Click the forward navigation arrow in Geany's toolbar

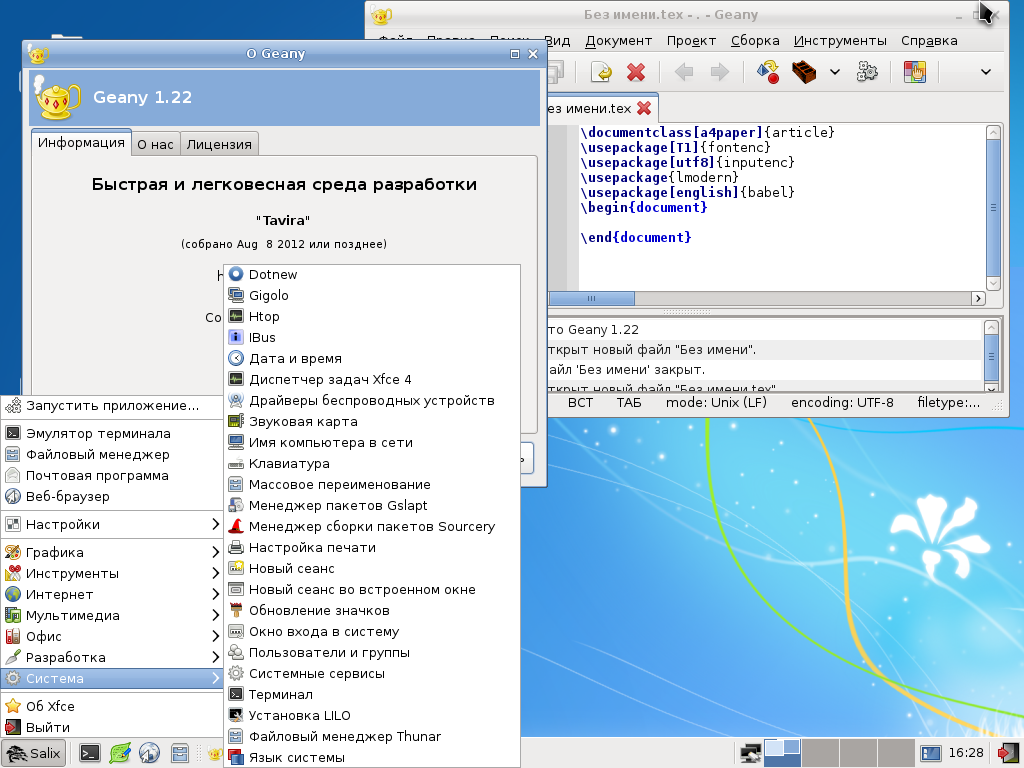pos(719,72)
